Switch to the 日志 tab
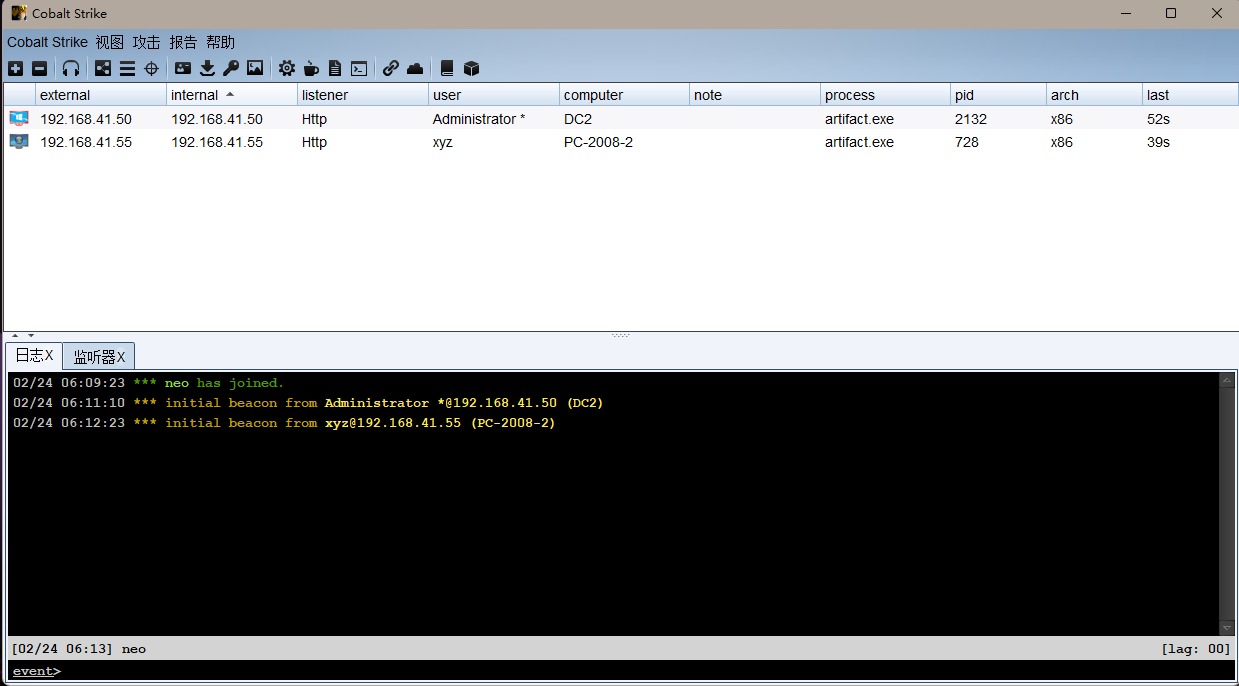This screenshot has height=686, width=1239. tap(34, 356)
